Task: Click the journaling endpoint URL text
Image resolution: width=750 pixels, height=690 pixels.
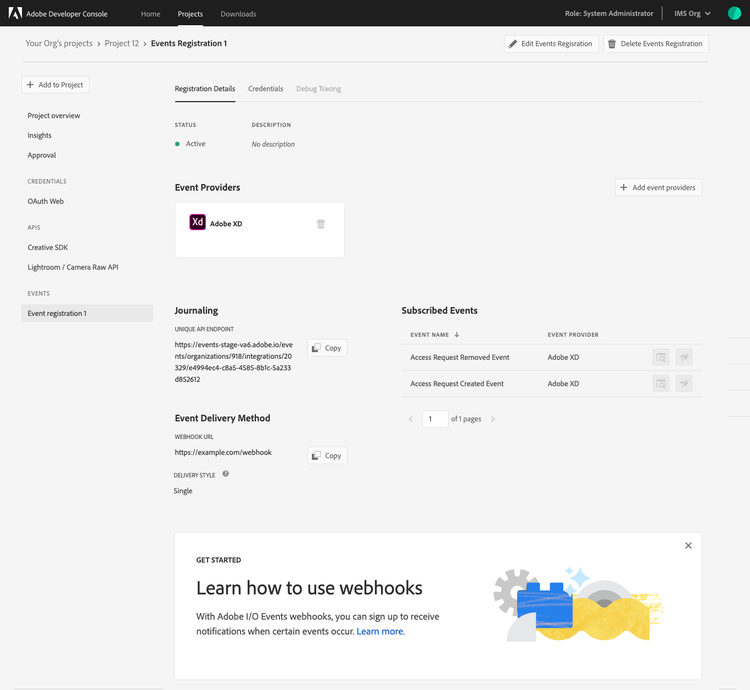Action: tap(234, 362)
